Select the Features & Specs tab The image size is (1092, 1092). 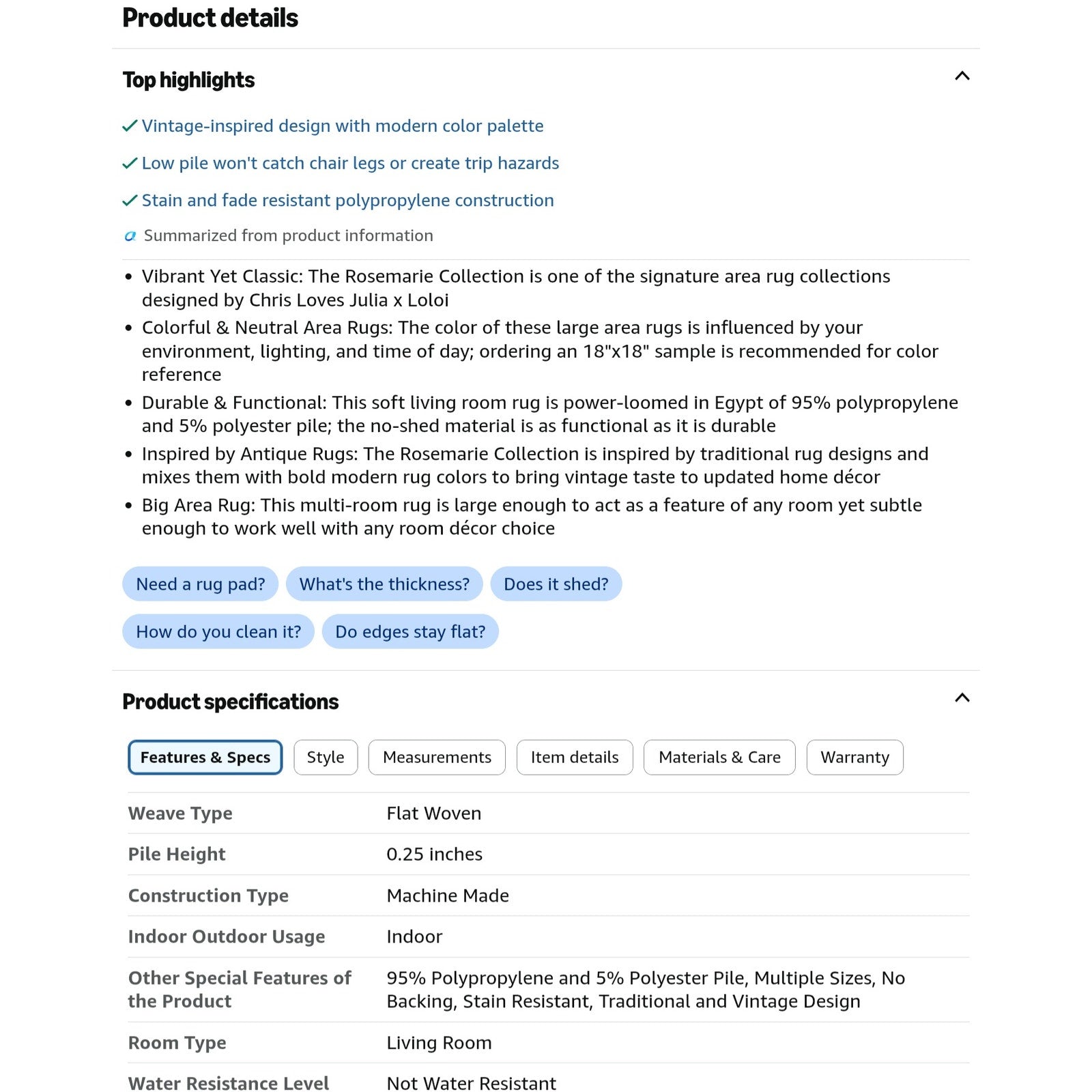coord(205,758)
